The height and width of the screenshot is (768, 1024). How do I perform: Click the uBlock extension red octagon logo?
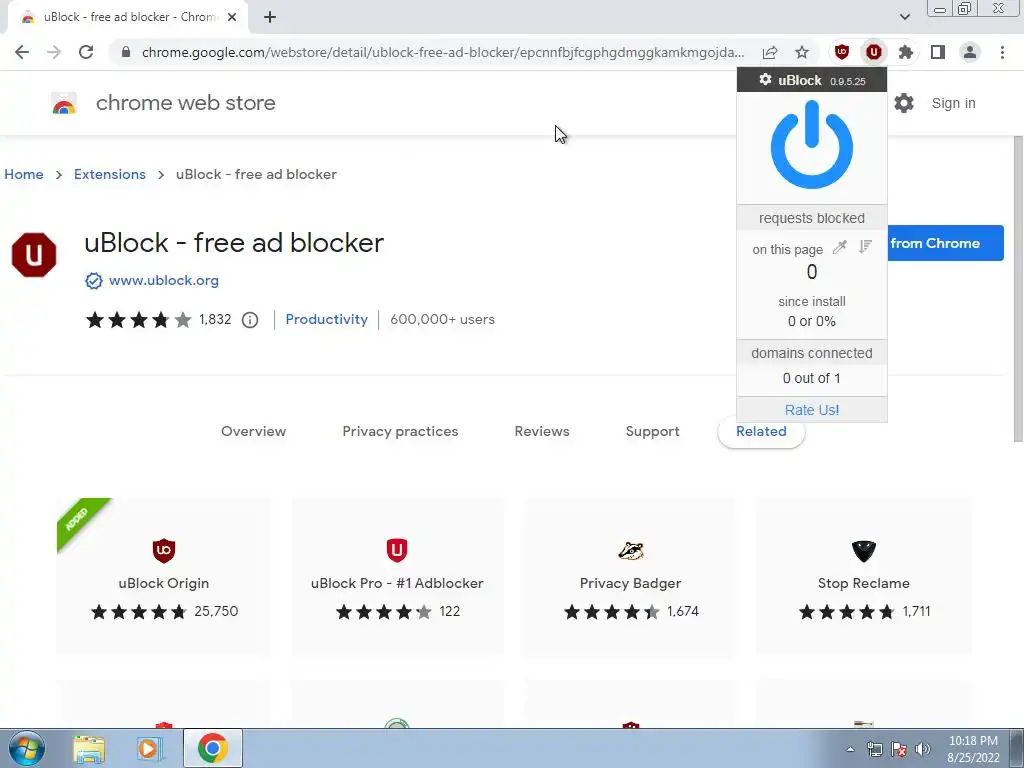point(34,255)
